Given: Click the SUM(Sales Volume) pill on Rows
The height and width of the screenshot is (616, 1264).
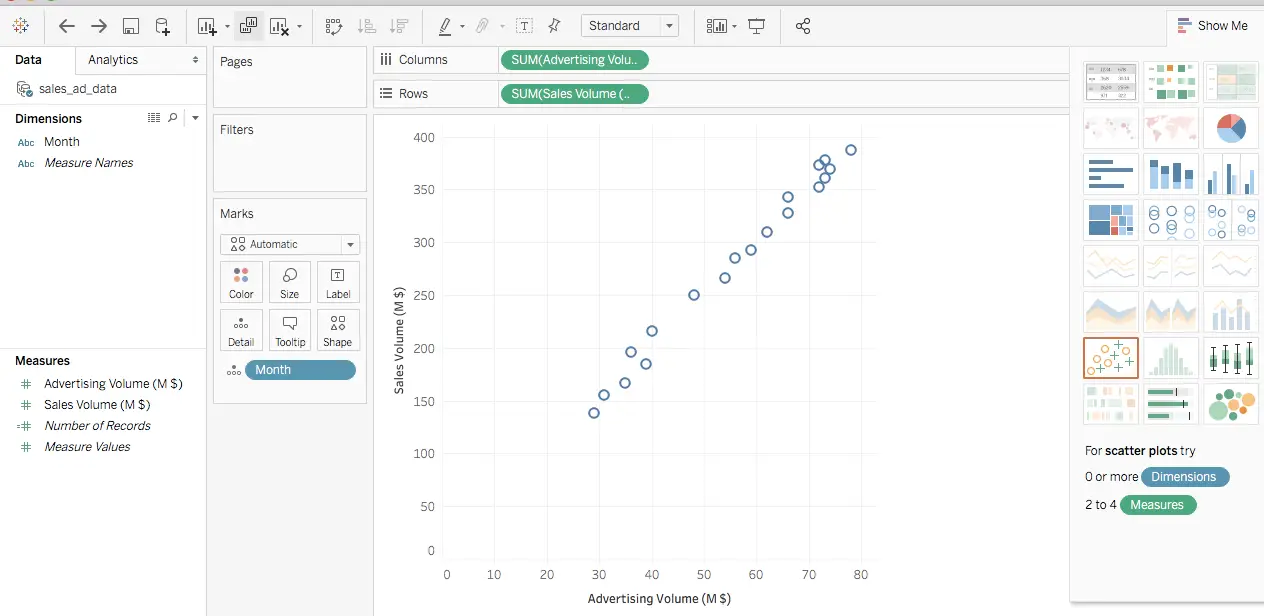Looking at the screenshot, I should click(x=575, y=93).
